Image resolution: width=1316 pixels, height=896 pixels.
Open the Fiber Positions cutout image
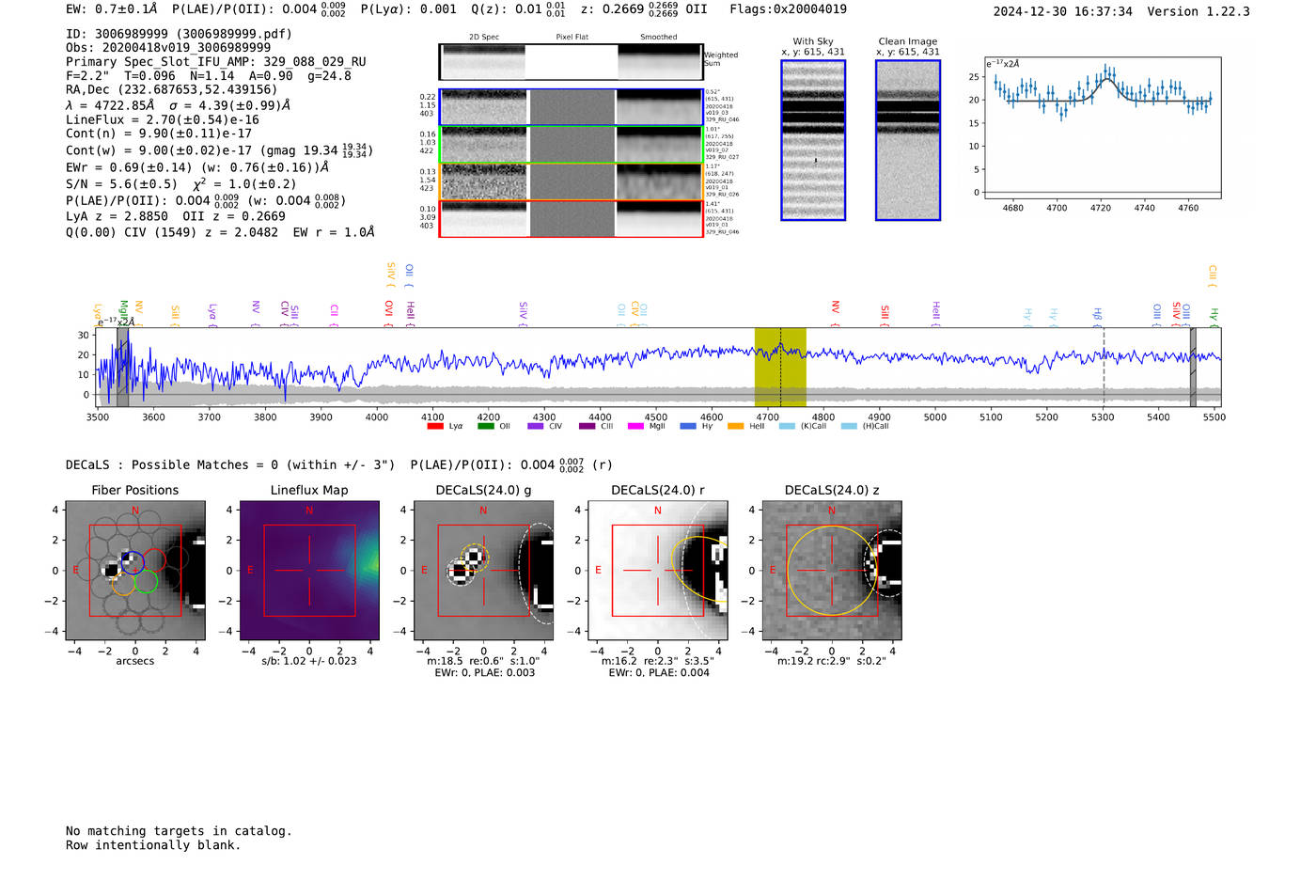(135, 570)
